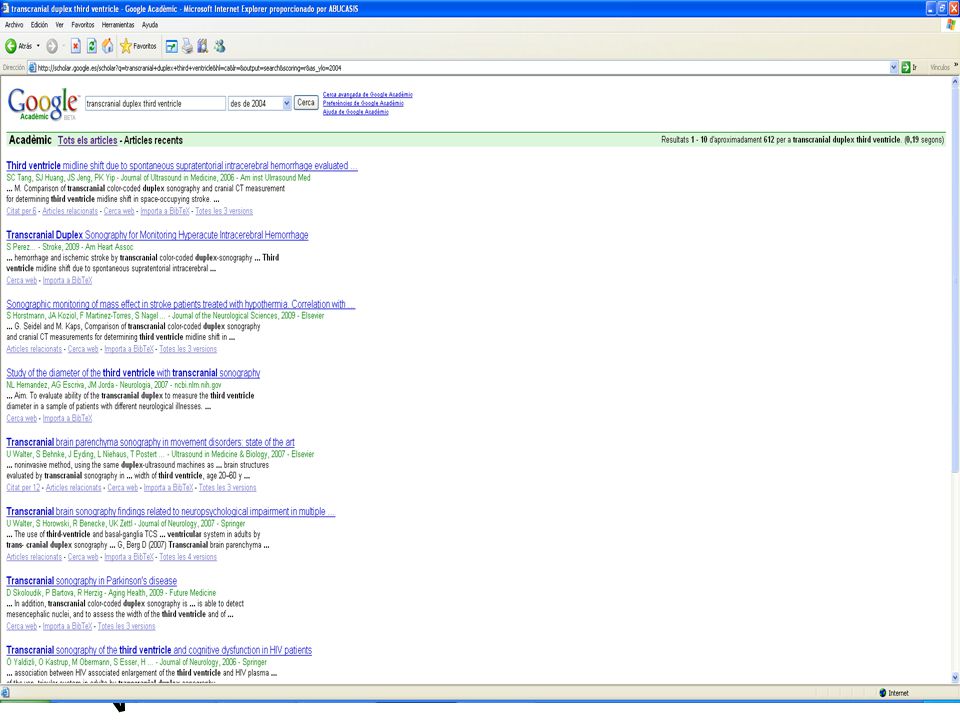Viewport: 960px width, 720px height.
Task: Click the page icon in the address bar
Action: coord(32,67)
